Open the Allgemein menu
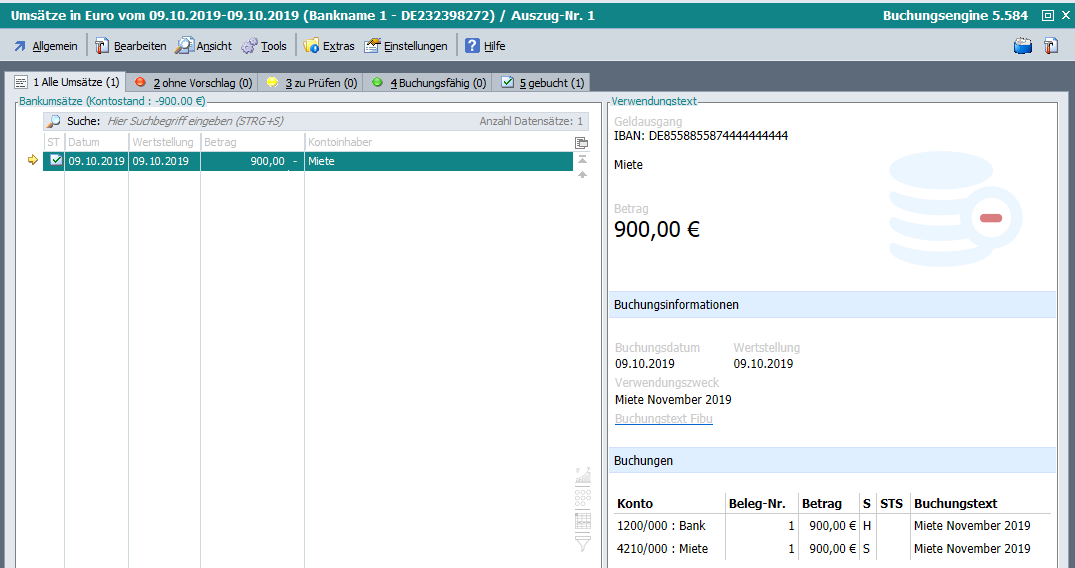Image resolution: width=1075 pixels, height=568 pixels. (x=44, y=46)
